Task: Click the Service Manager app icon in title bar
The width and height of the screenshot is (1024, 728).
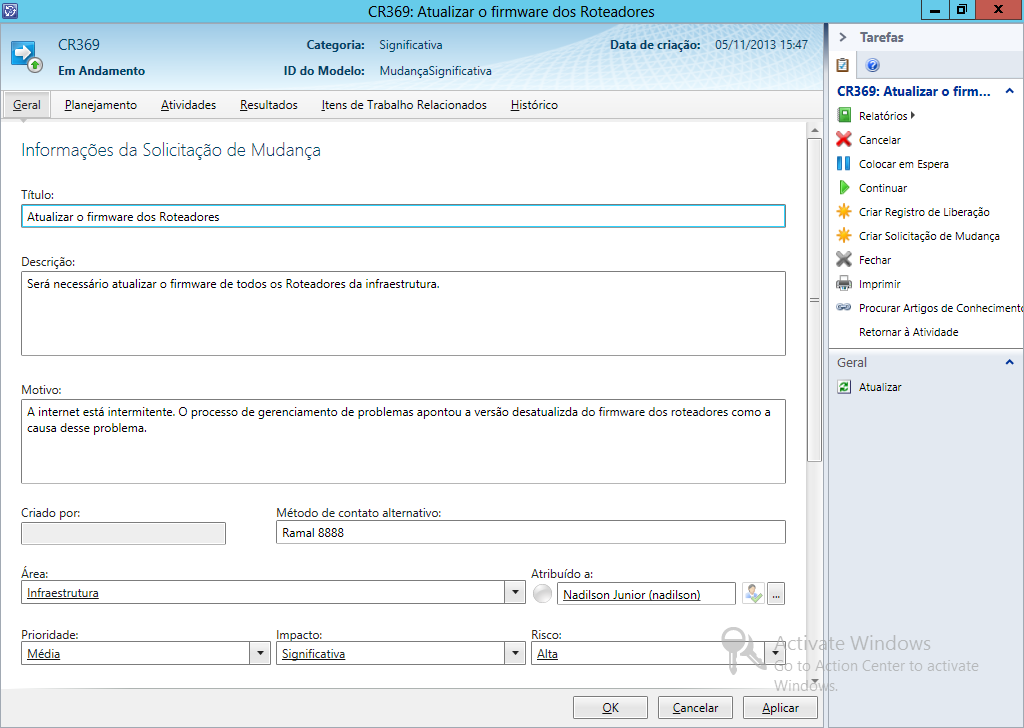Action: 10,10
